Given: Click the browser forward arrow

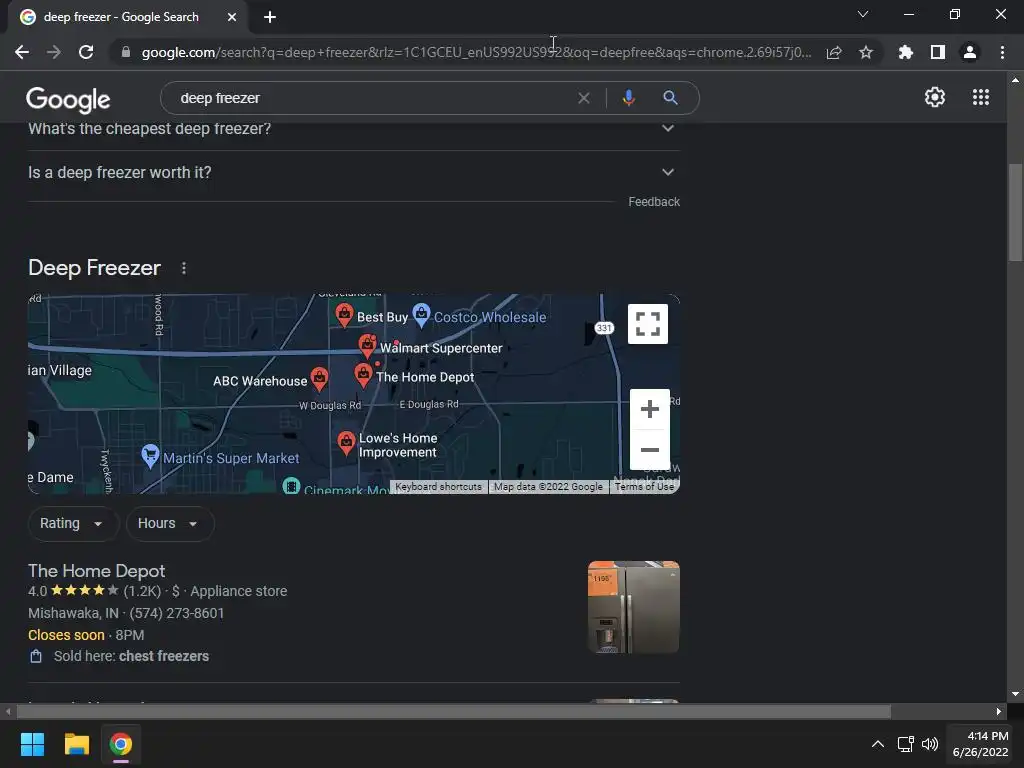Looking at the screenshot, I should click(x=54, y=52).
